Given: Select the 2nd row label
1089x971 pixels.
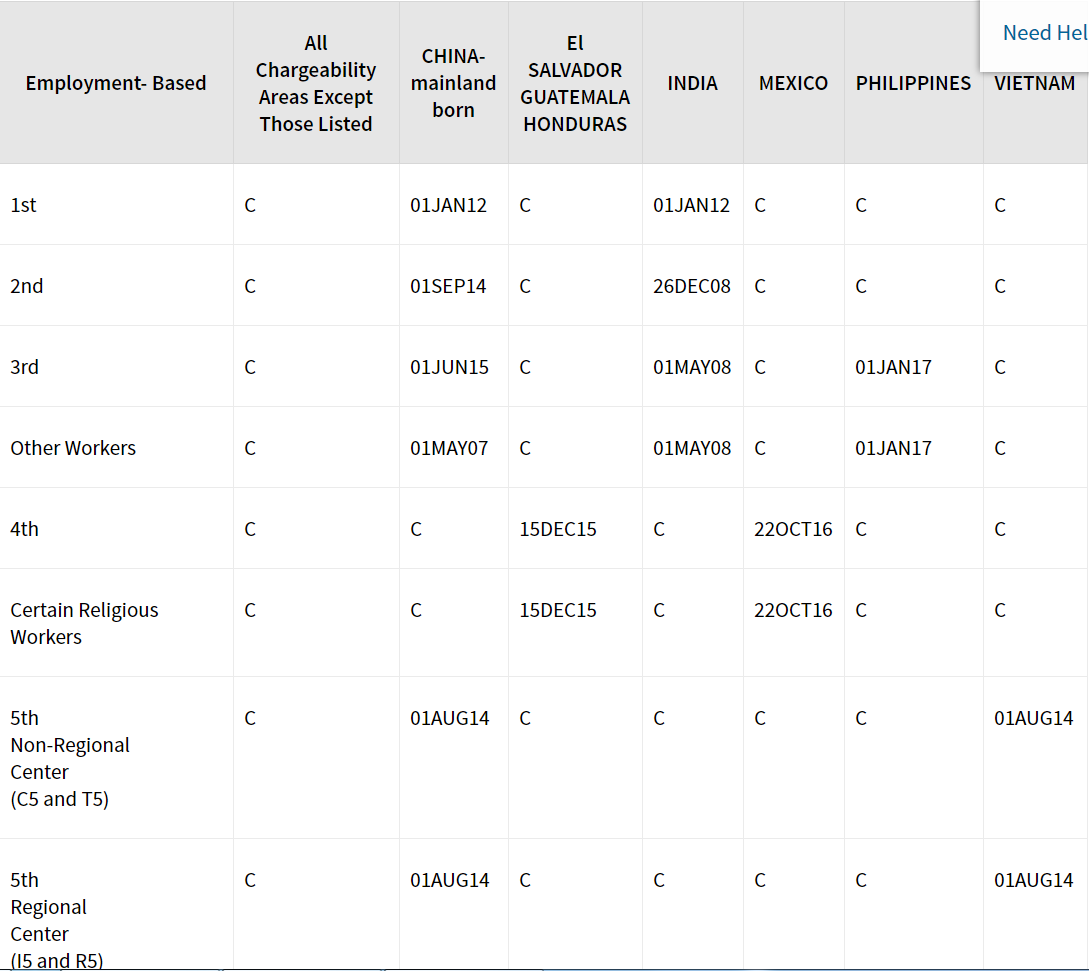Looking at the screenshot, I should 26,286.
